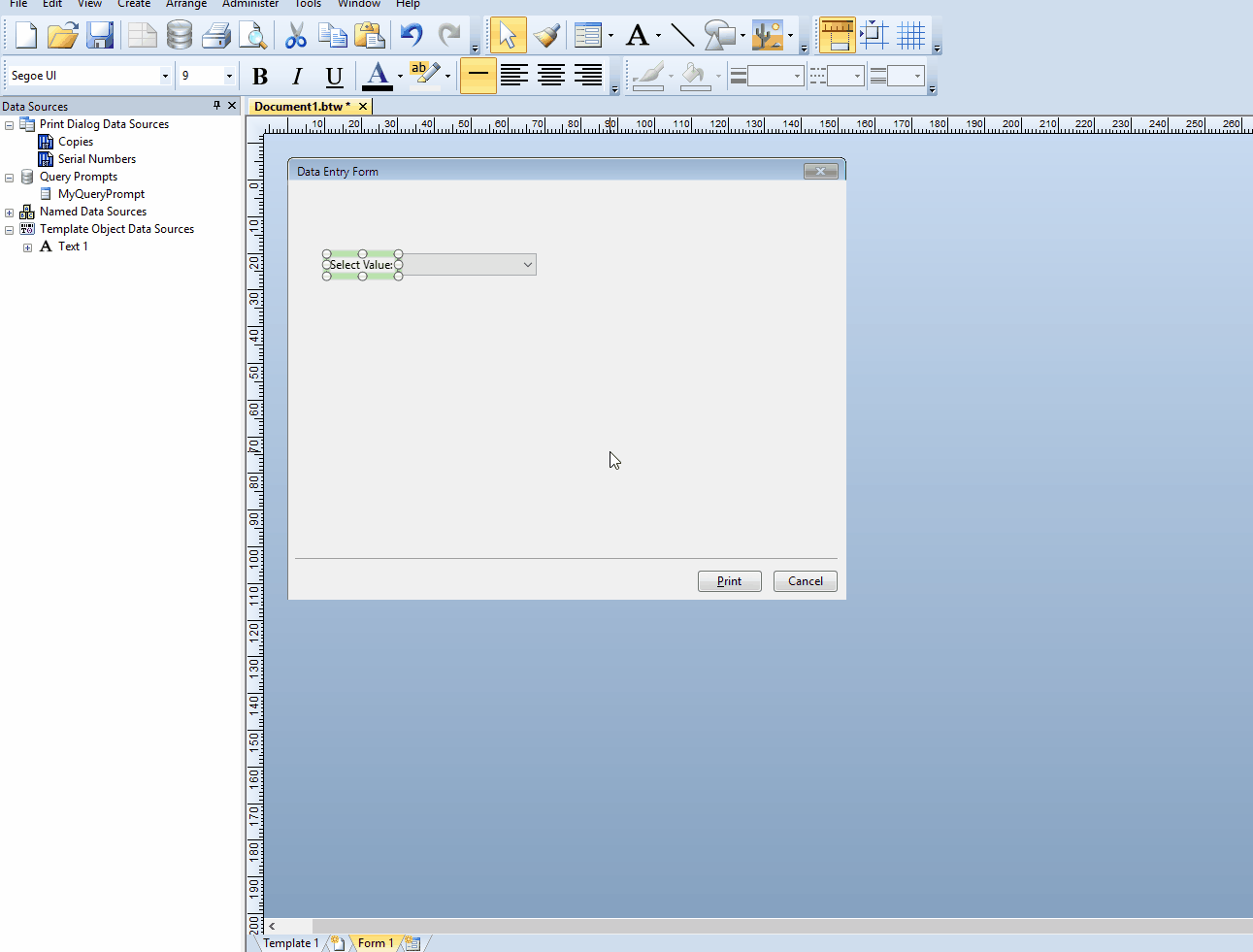
Task: Click the text highlight color icon
Action: coord(425,75)
